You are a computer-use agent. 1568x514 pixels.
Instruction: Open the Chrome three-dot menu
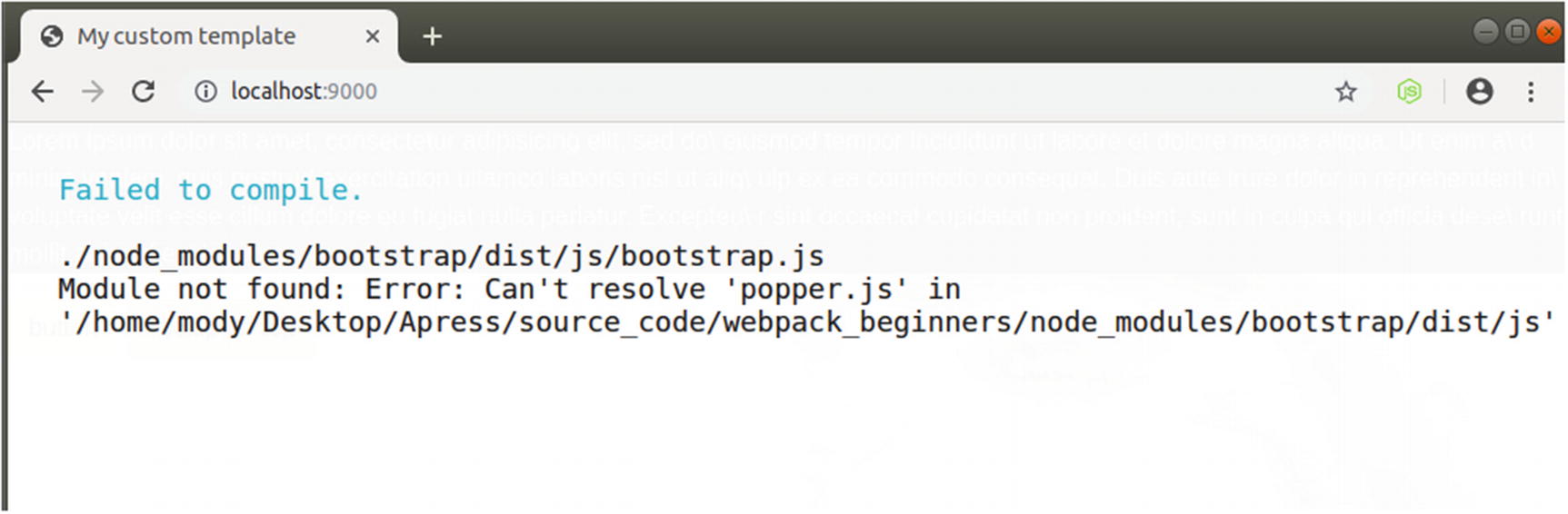pos(1531,92)
